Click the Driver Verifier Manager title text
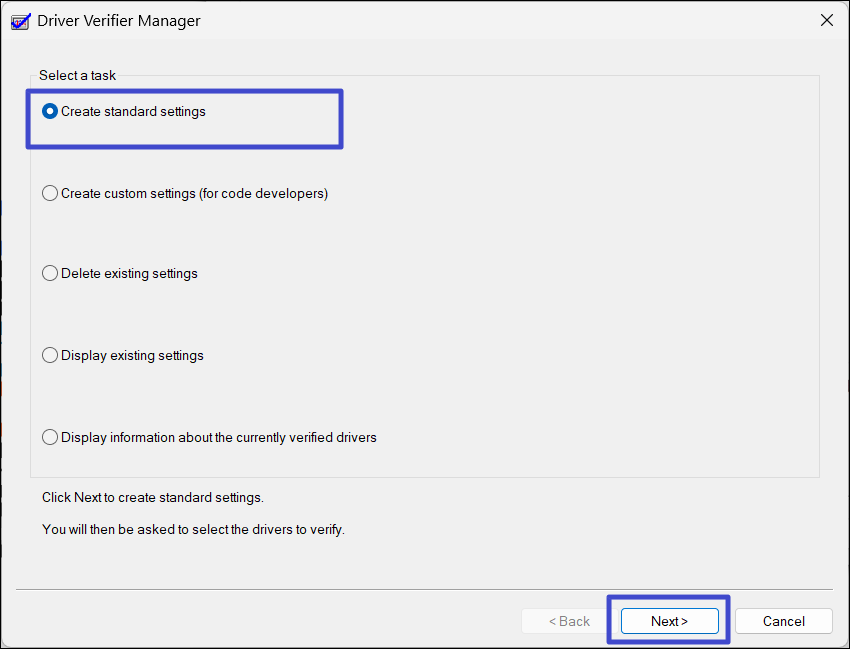Viewport: 850px width, 649px height. click(x=119, y=20)
